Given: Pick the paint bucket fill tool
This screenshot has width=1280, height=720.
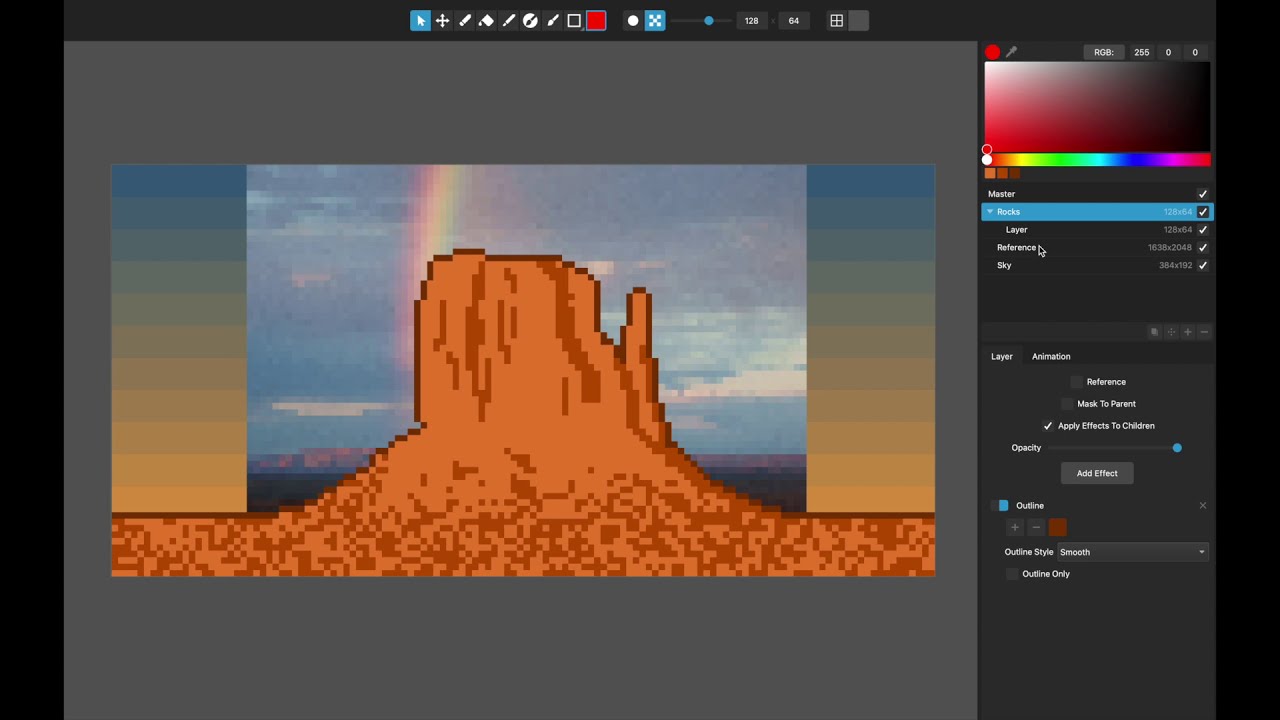Looking at the screenshot, I should click(x=486, y=20).
